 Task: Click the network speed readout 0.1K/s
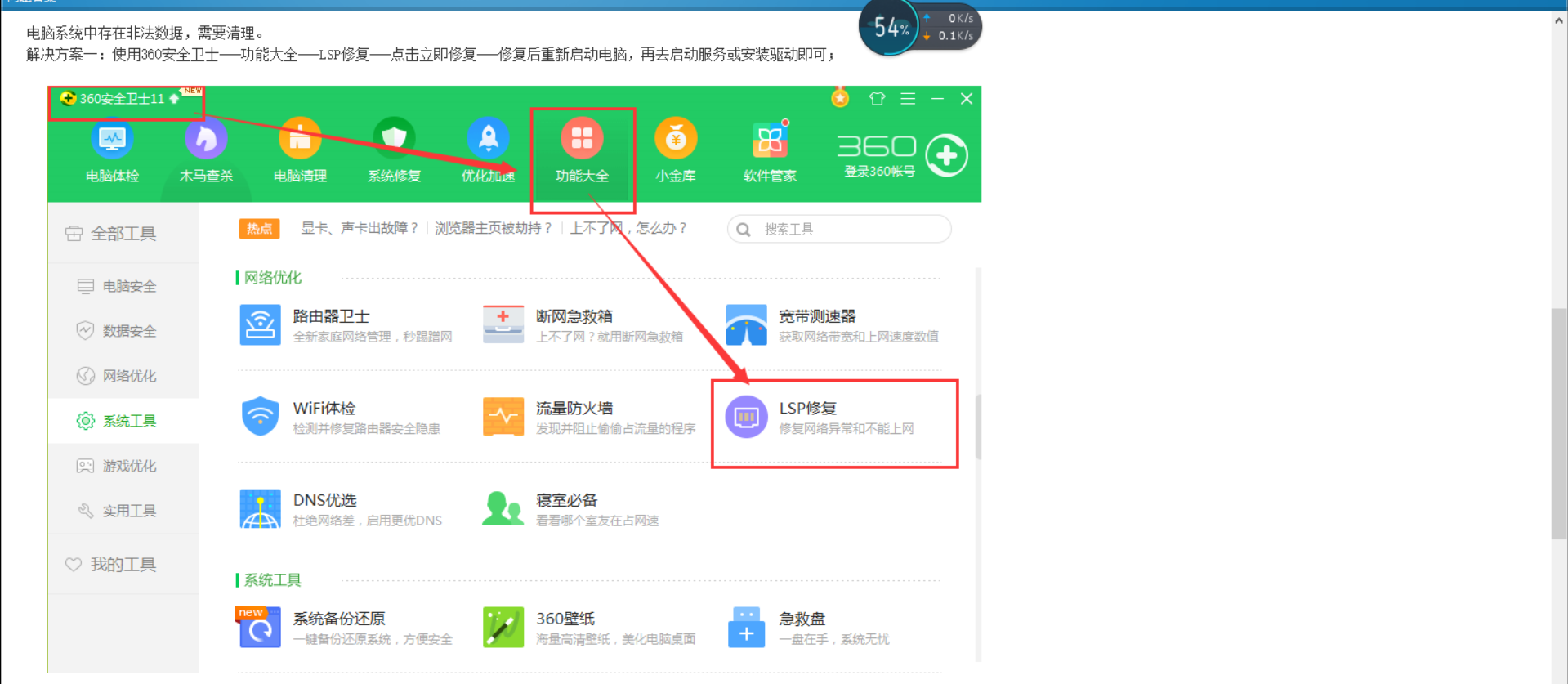click(x=955, y=36)
